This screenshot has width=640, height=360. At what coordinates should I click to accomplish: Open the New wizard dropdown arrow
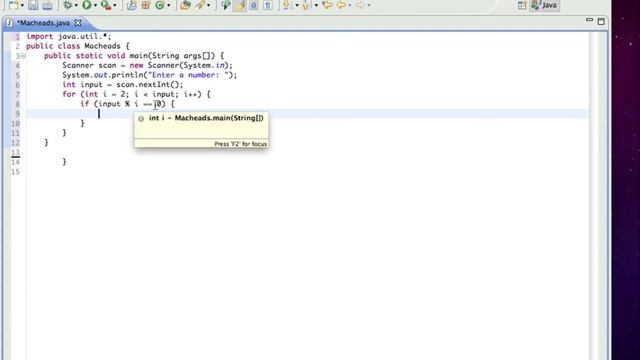[22, 5]
